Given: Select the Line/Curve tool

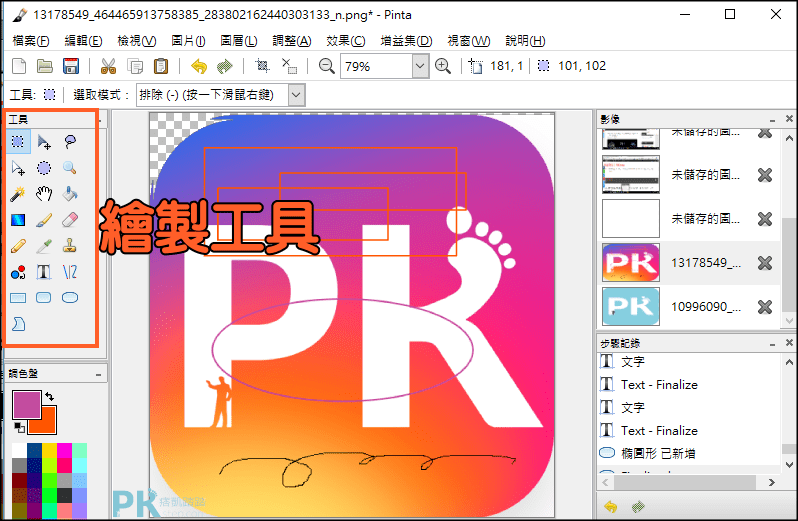Looking at the screenshot, I should pos(70,272).
